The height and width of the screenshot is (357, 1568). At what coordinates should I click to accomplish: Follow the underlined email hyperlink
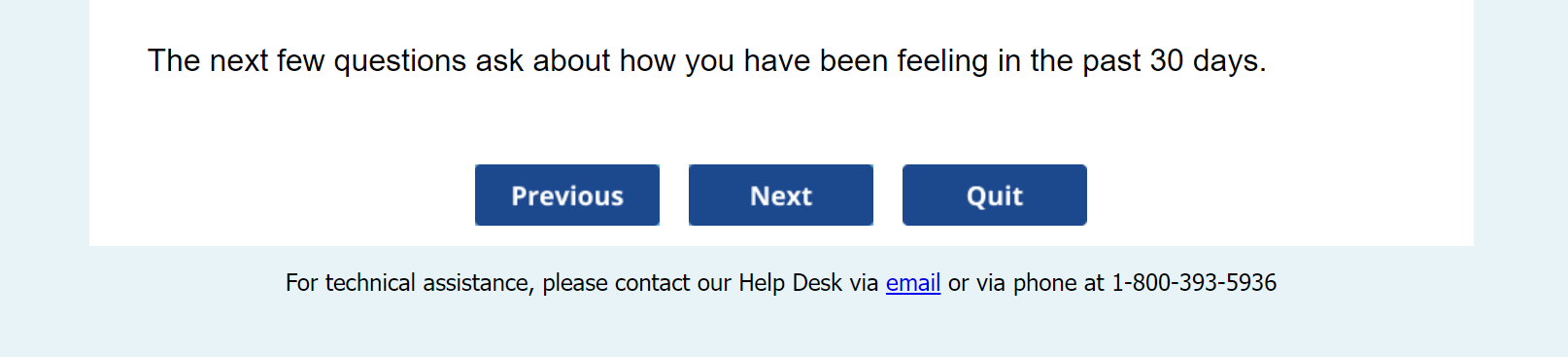point(912,283)
